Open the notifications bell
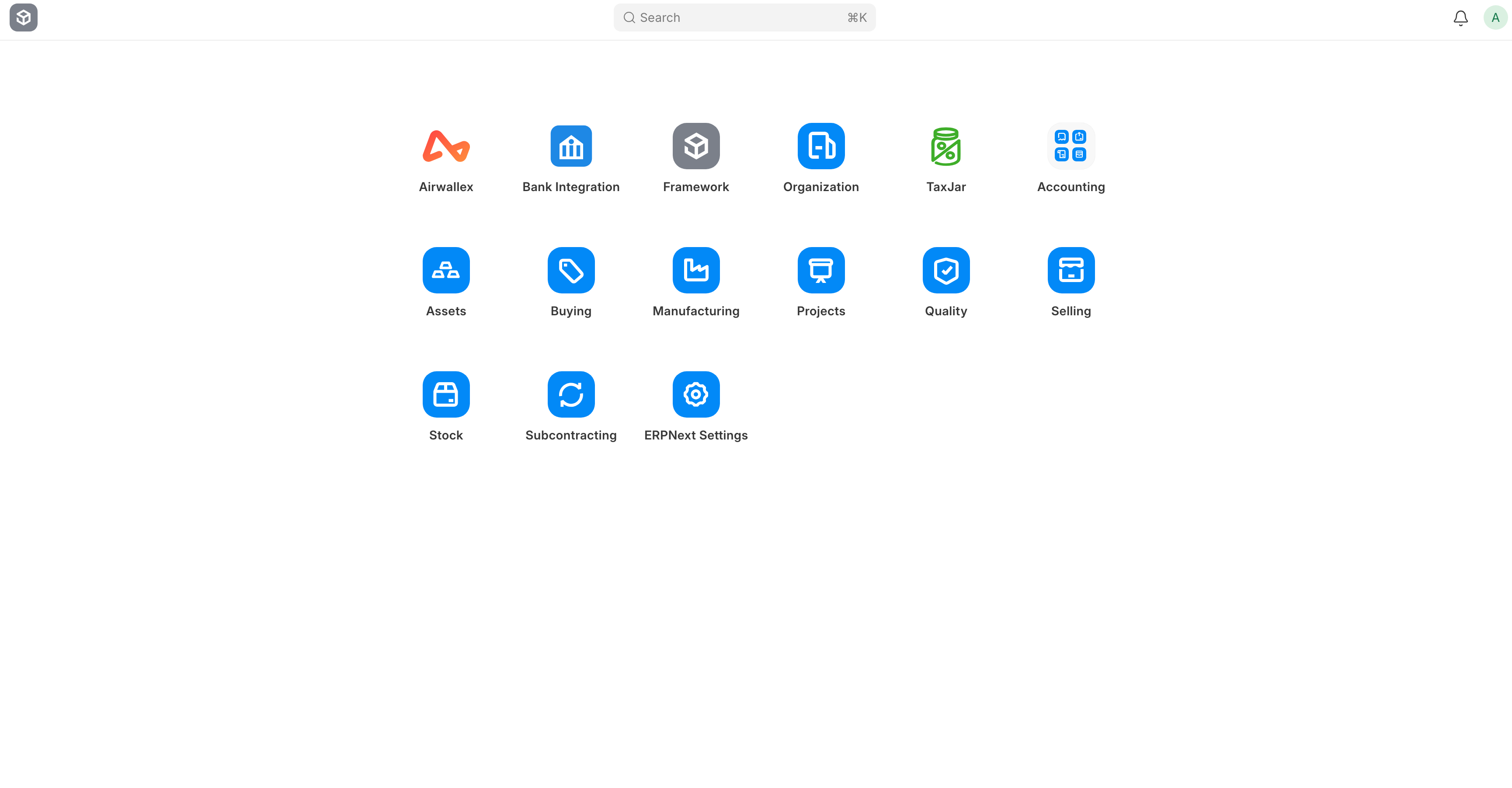The width and height of the screenshot is (1512, 788). point(1461,18)
